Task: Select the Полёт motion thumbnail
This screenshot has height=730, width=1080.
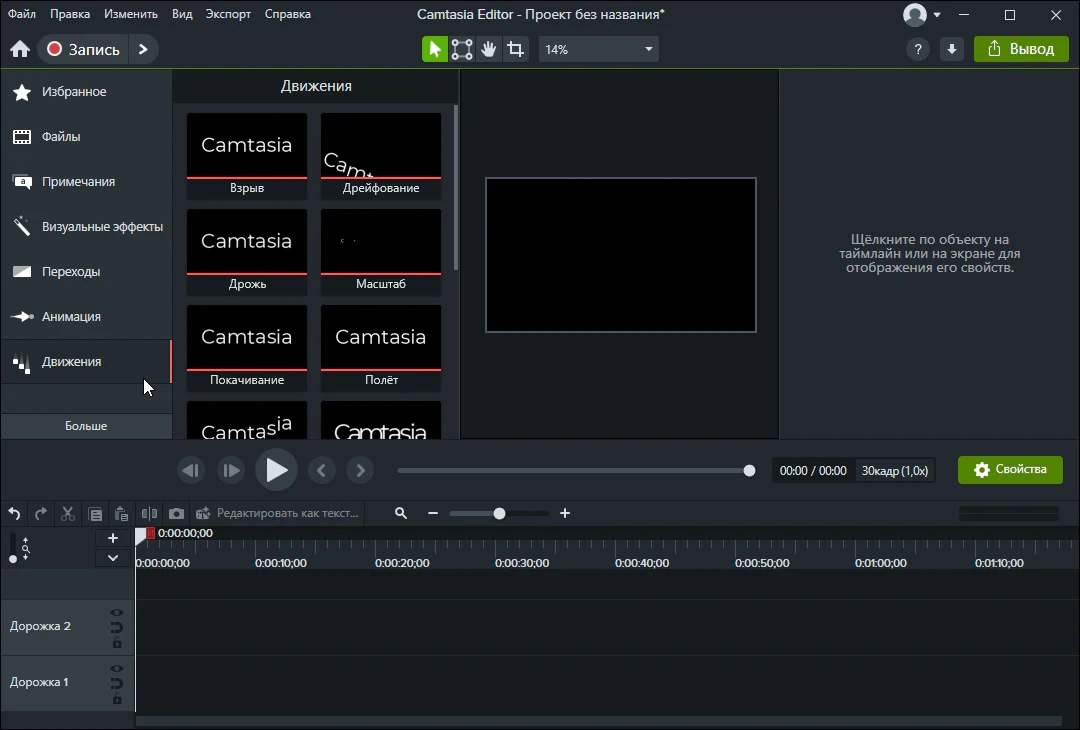Action: 381,348
